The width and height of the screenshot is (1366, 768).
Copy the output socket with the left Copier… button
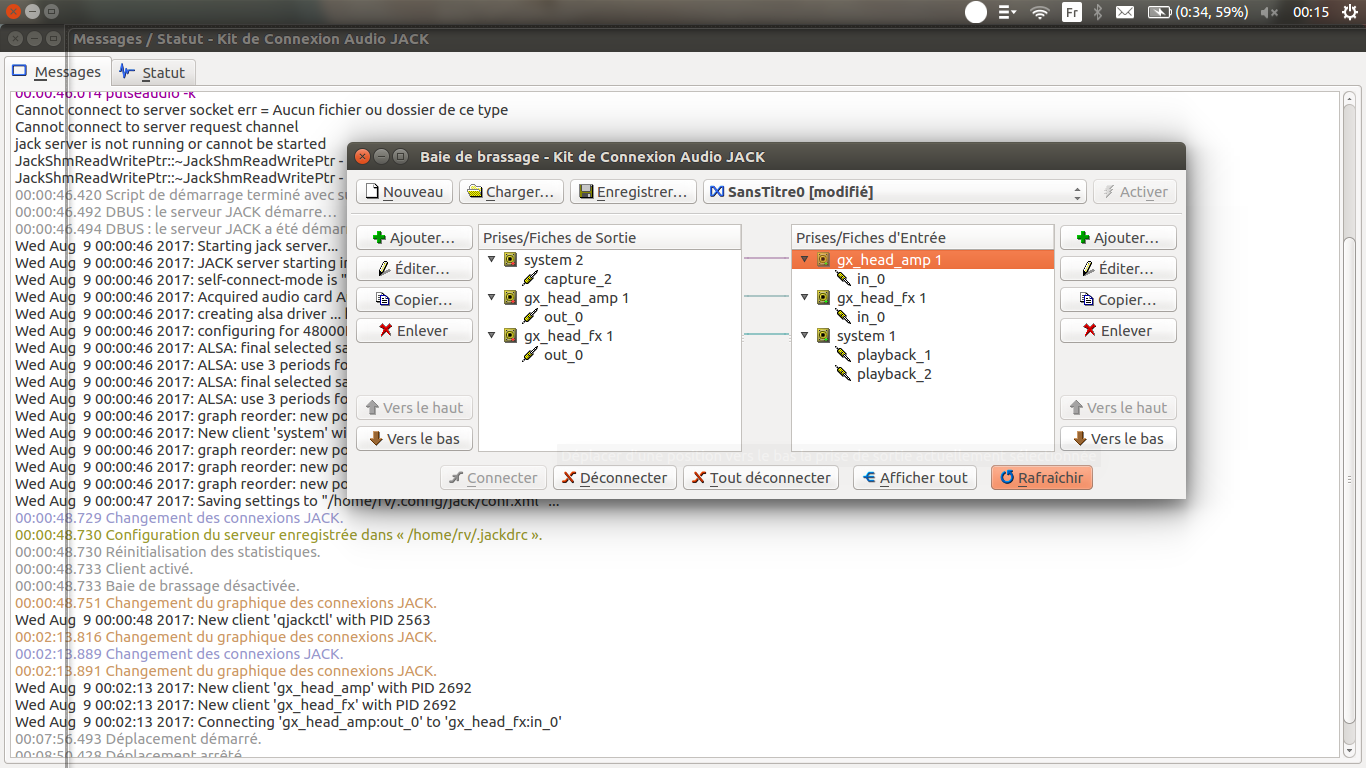[x=415, y=300]
